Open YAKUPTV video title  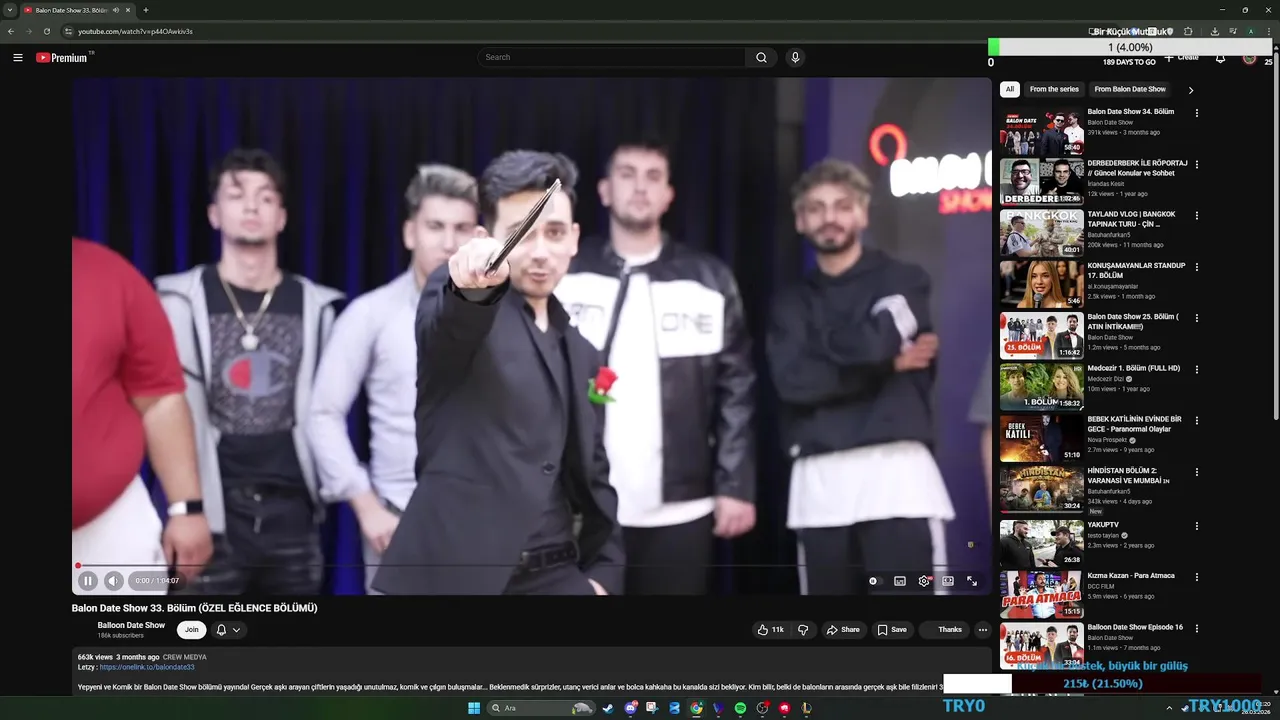[1104, 524]
